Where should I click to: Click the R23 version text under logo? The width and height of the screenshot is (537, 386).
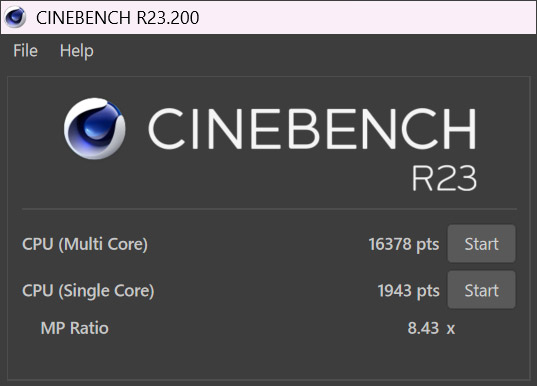(x=444, y=178)
